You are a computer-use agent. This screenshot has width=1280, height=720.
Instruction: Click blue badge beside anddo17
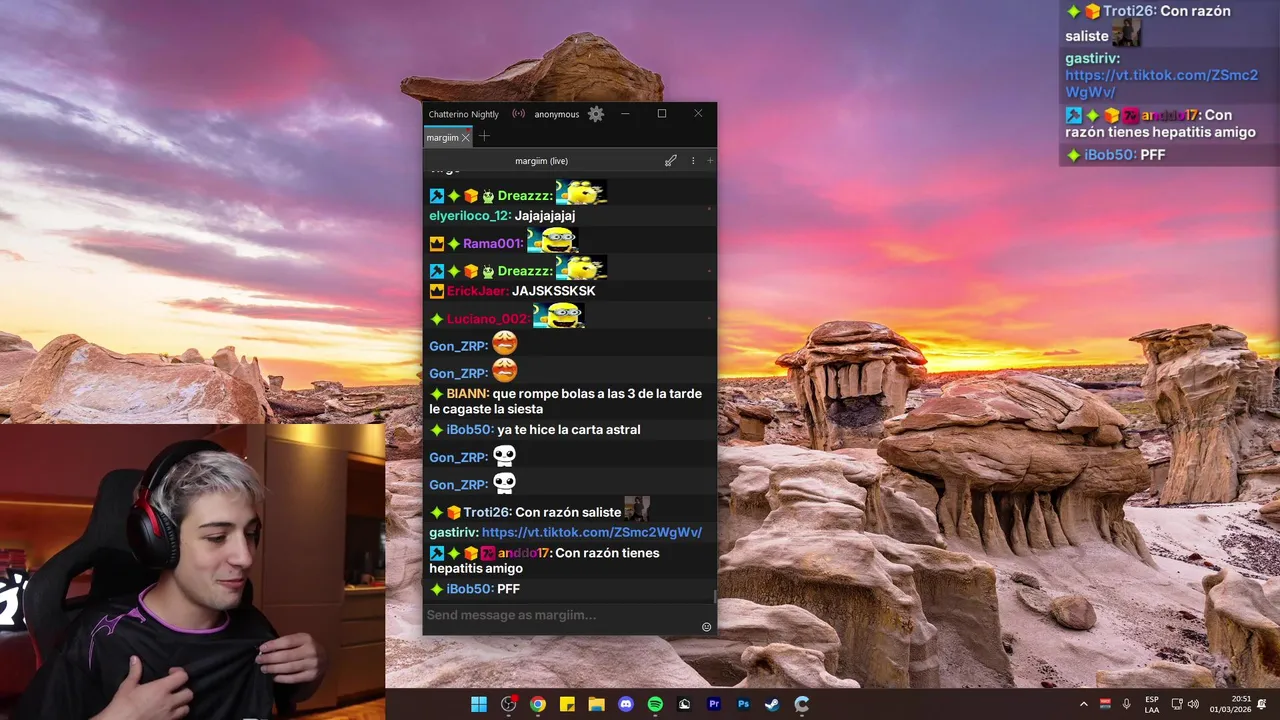(x=436, y=553)
